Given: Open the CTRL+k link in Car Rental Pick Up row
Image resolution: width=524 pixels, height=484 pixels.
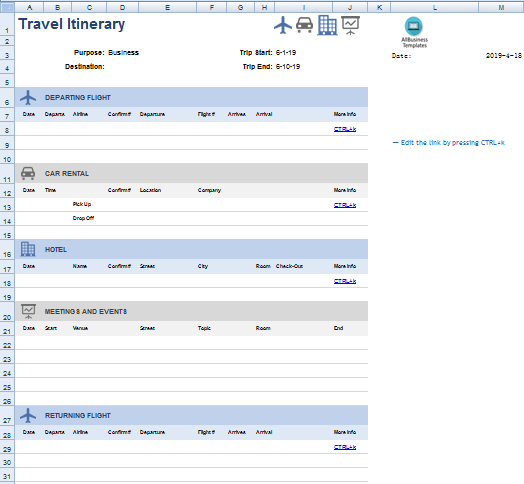Looking at the screenshot, I should [x=345, y=205].
